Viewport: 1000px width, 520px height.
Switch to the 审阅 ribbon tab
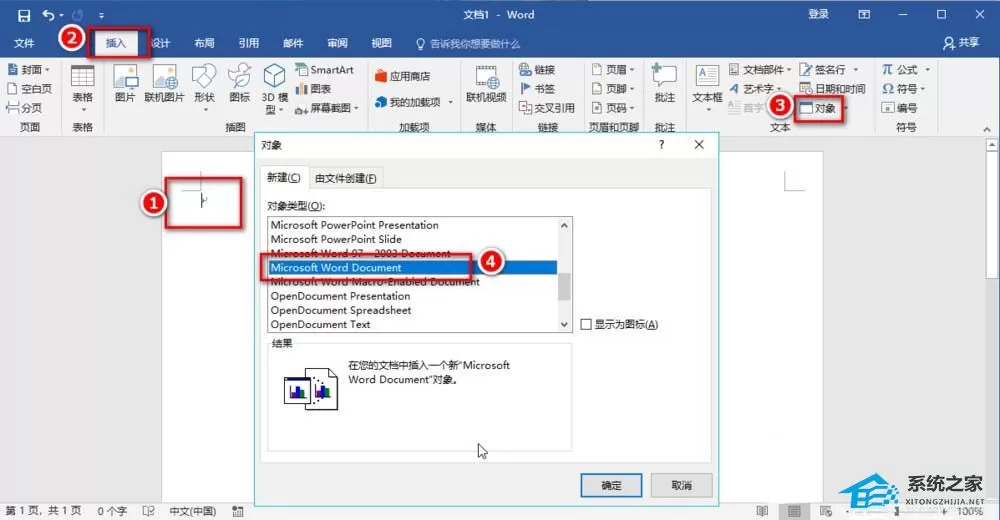[x=337, y=43]
